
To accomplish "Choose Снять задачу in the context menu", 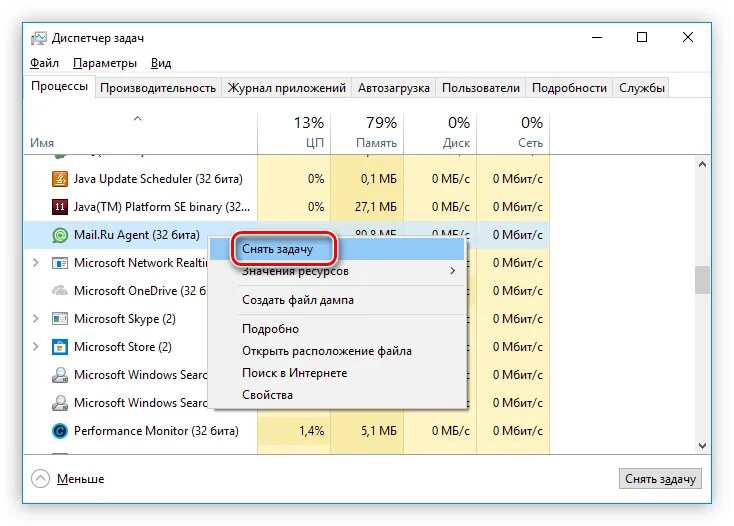I will pyautogui.click(x=337, y=249).
